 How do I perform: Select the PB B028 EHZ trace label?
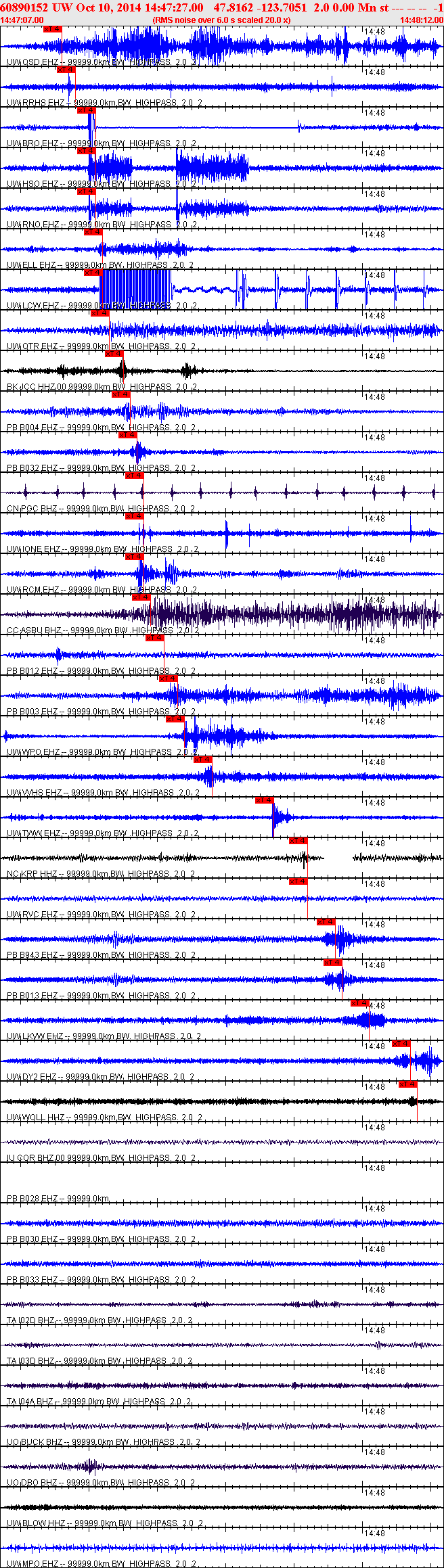point(58,1199)
